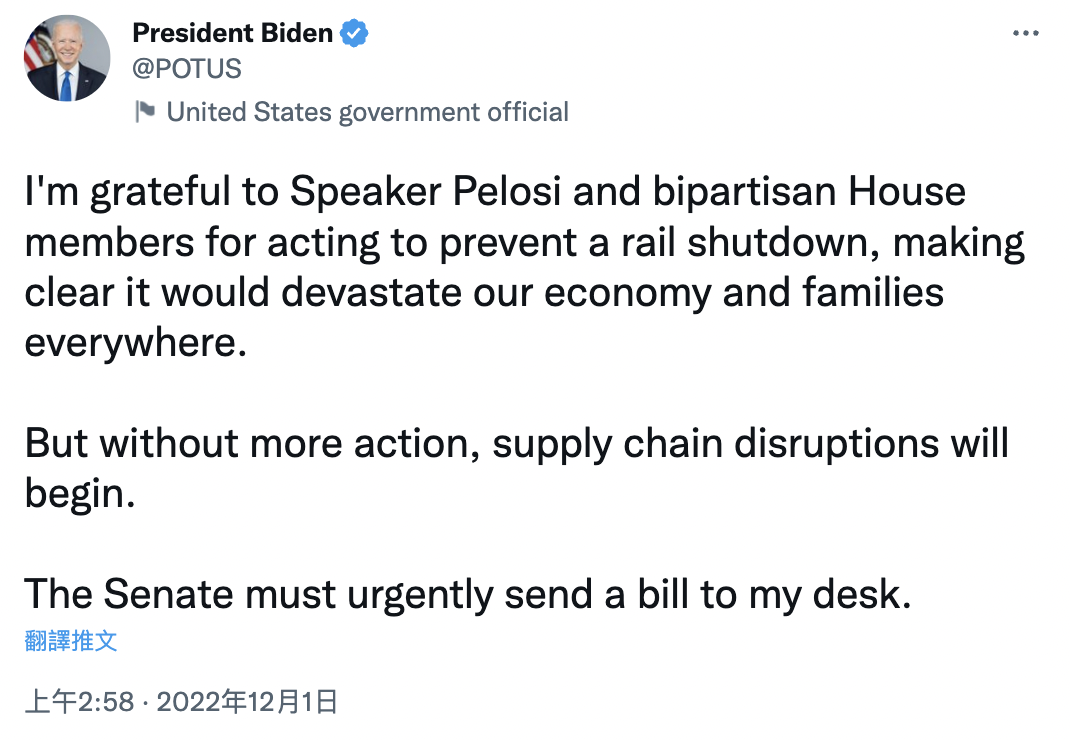The height and width of the screenshot is (740, 1070).
Task: Click the word "everywhere." ending the first paragraph
Action: click(x=136, y=343)
